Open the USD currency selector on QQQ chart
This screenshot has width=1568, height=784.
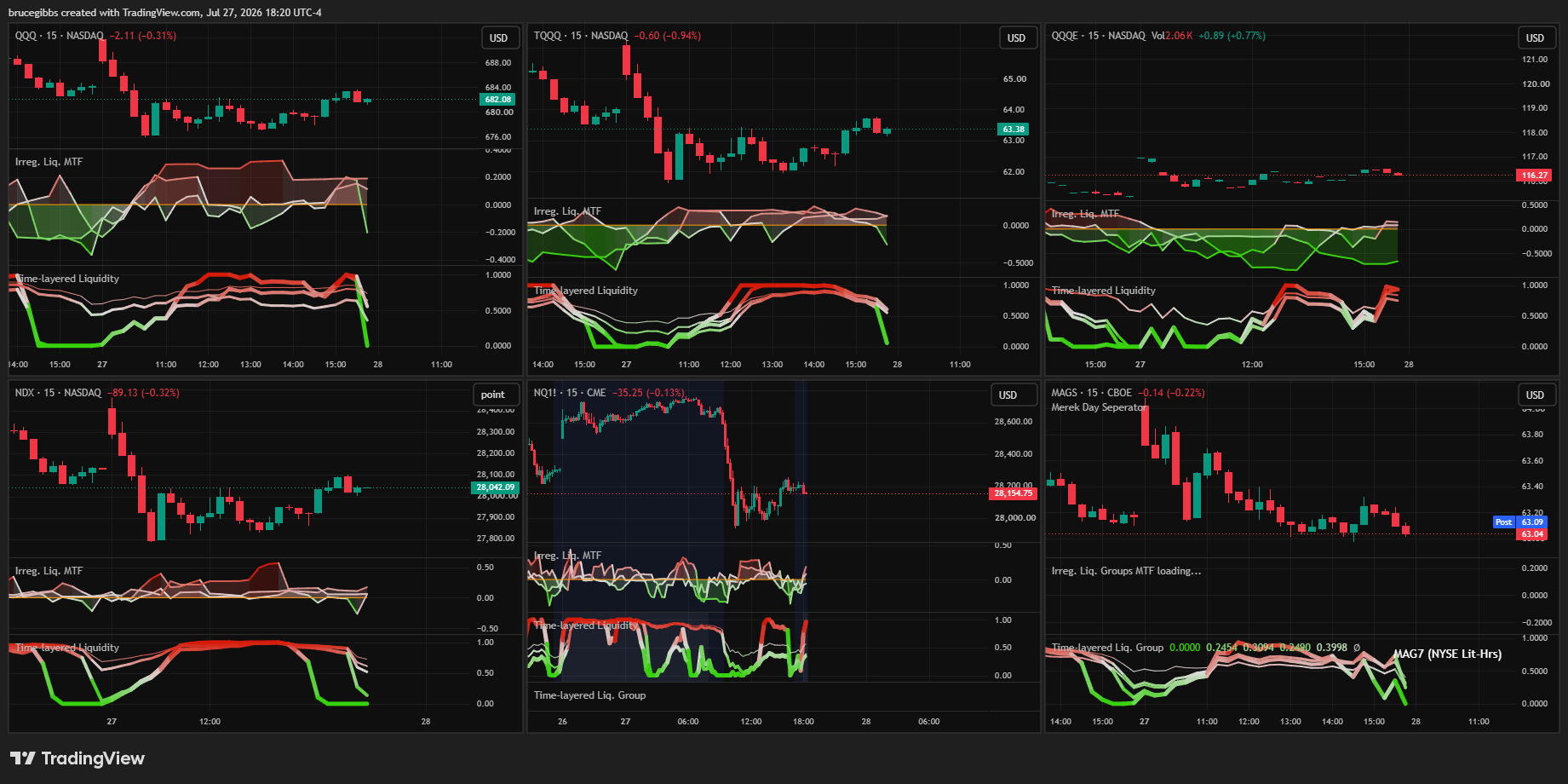pos(498,38)
